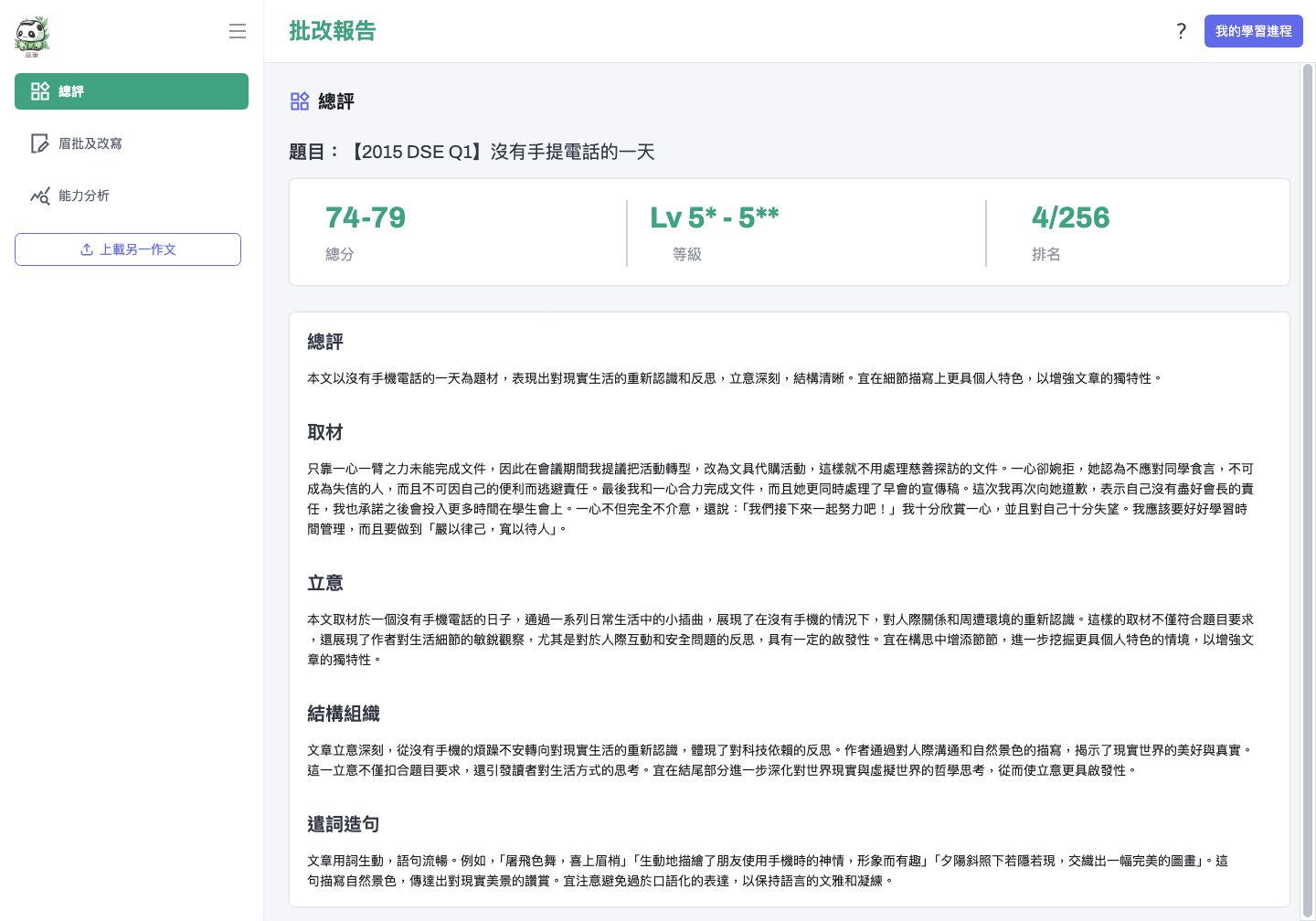1316x921 pixels.
Task: Click the upload arrow icon in the sidebar
Action: pyautogui.click(x=87, y=249)
